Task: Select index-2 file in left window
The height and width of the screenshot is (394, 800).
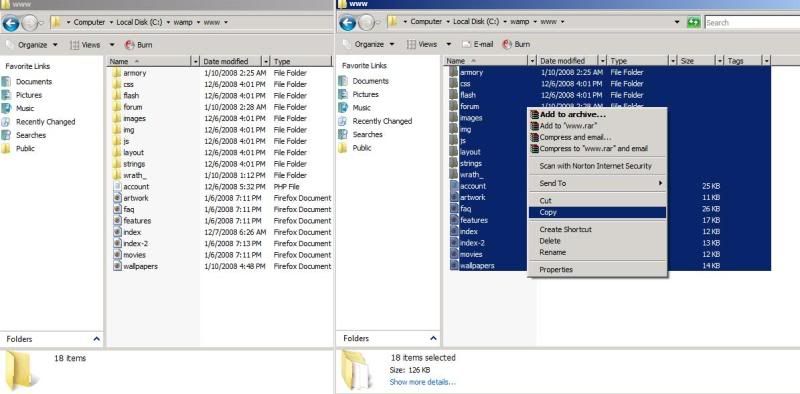Action: pos(136,243)
